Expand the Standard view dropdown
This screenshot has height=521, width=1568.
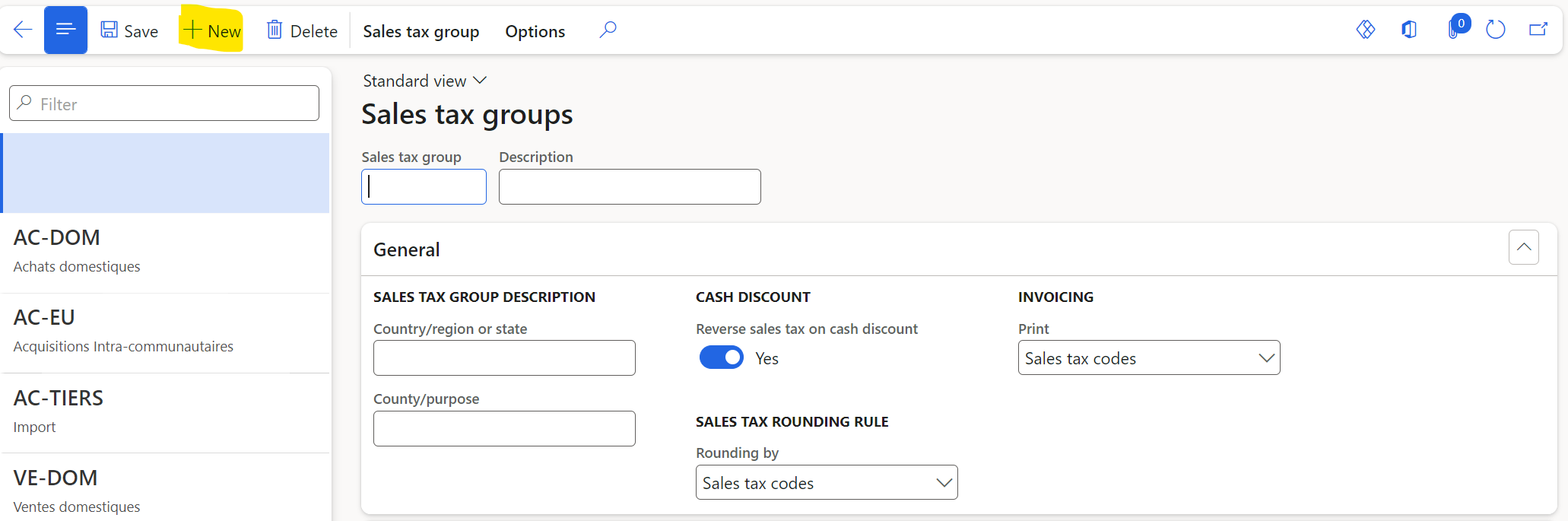point(424,81)
